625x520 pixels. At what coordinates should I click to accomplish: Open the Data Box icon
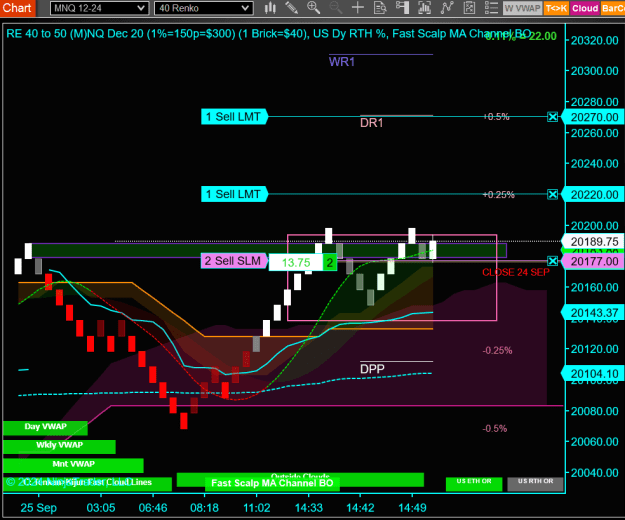pos(380,8)
